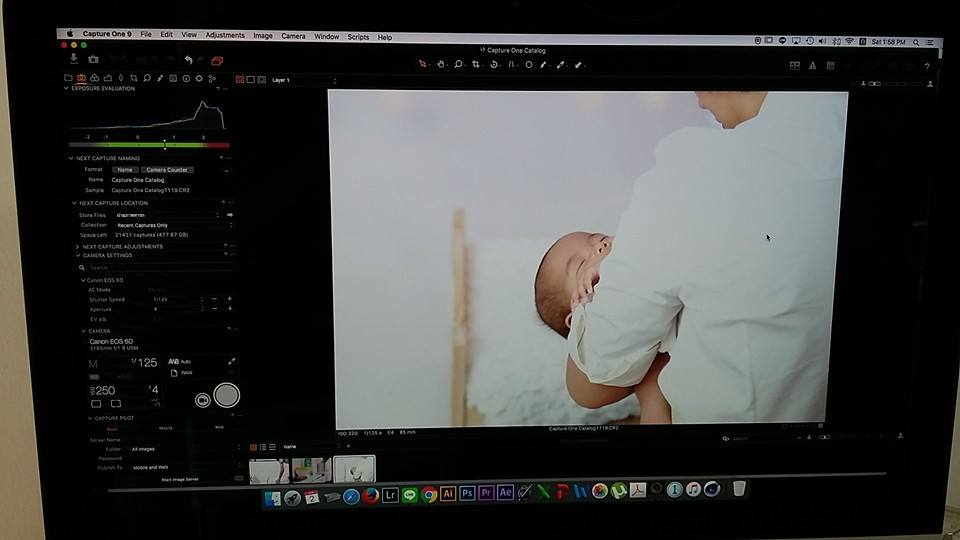Open the Store Files dropdown
The height and width of the screenshot is (540, 960).
(x=167, y=215)
